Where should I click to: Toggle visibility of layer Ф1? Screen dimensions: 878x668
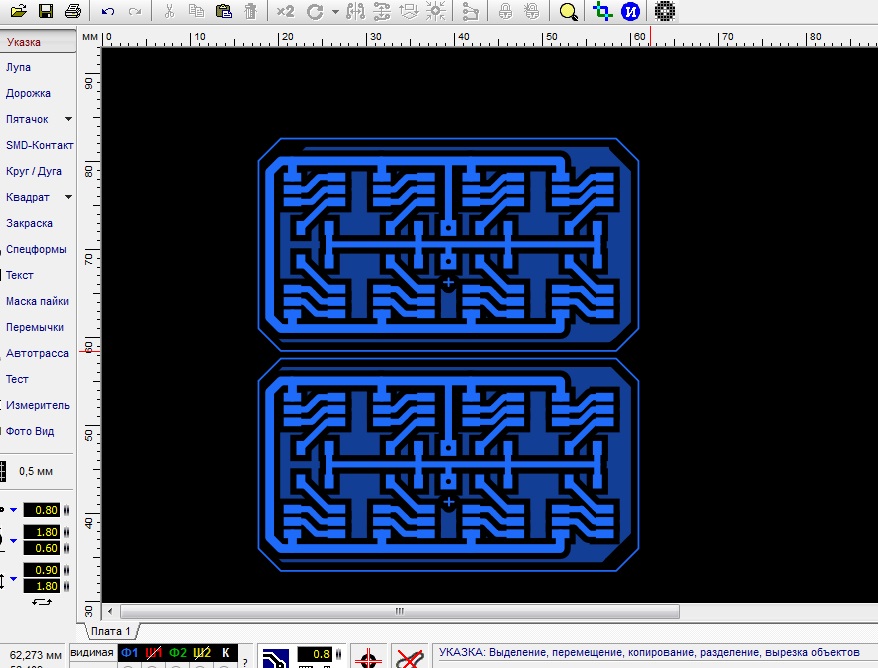pos(129,653)
